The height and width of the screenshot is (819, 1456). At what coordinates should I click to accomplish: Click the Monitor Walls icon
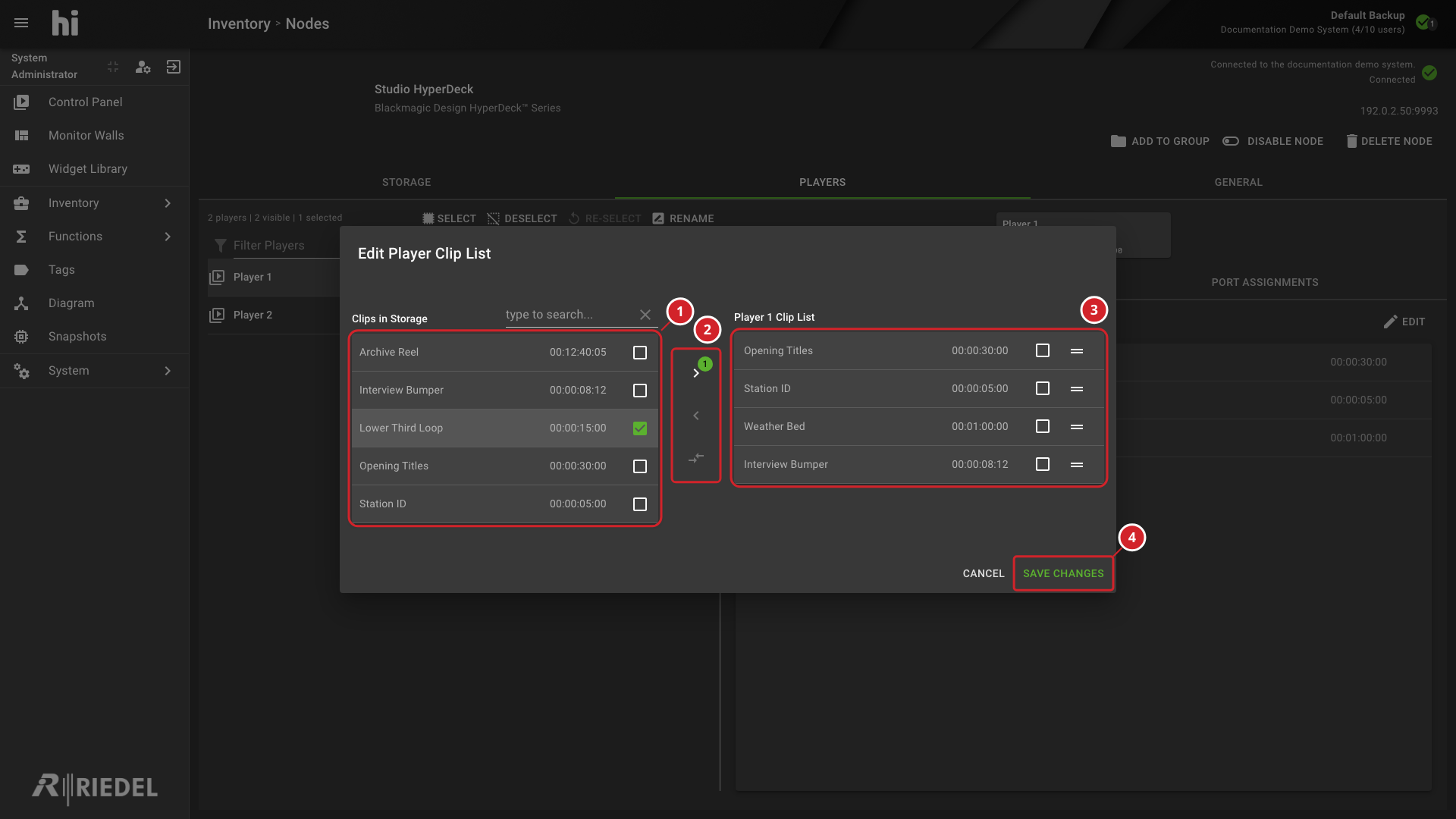coord(21,135)
